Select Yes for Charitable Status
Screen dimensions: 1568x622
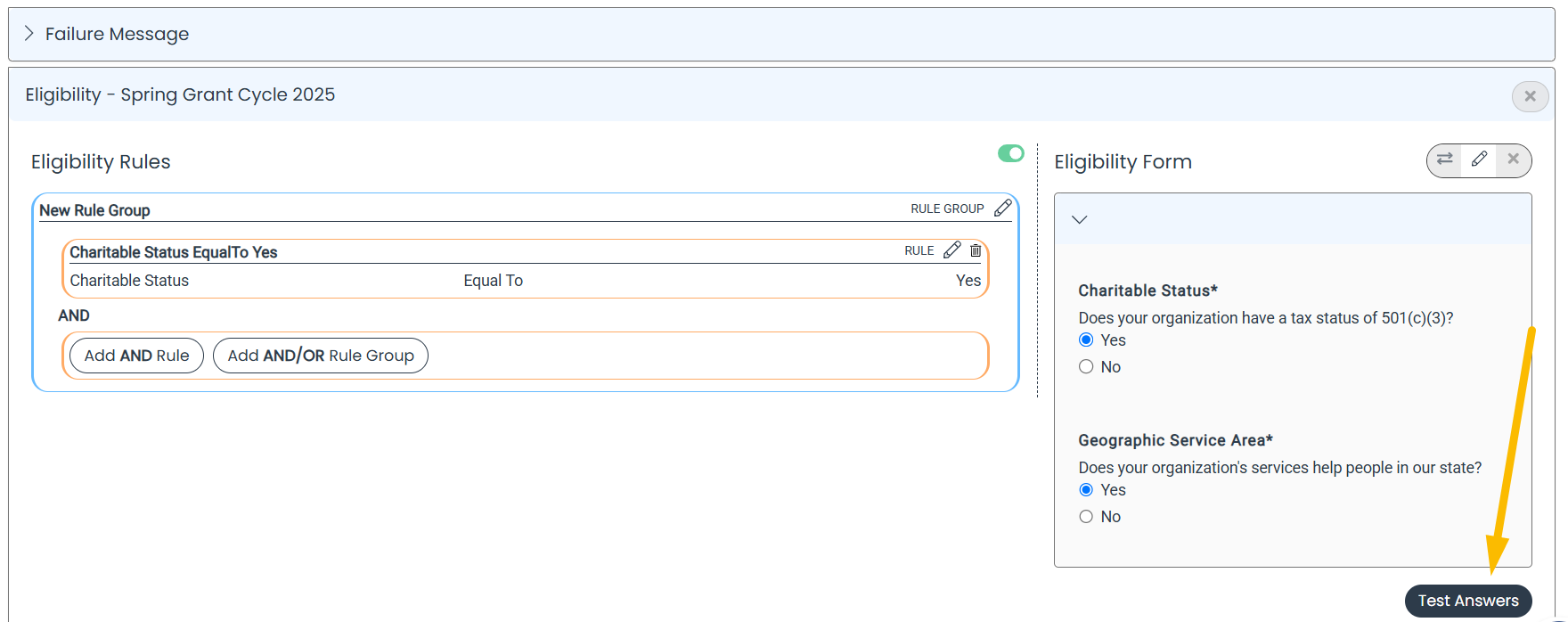click(x=1086, y=340)
